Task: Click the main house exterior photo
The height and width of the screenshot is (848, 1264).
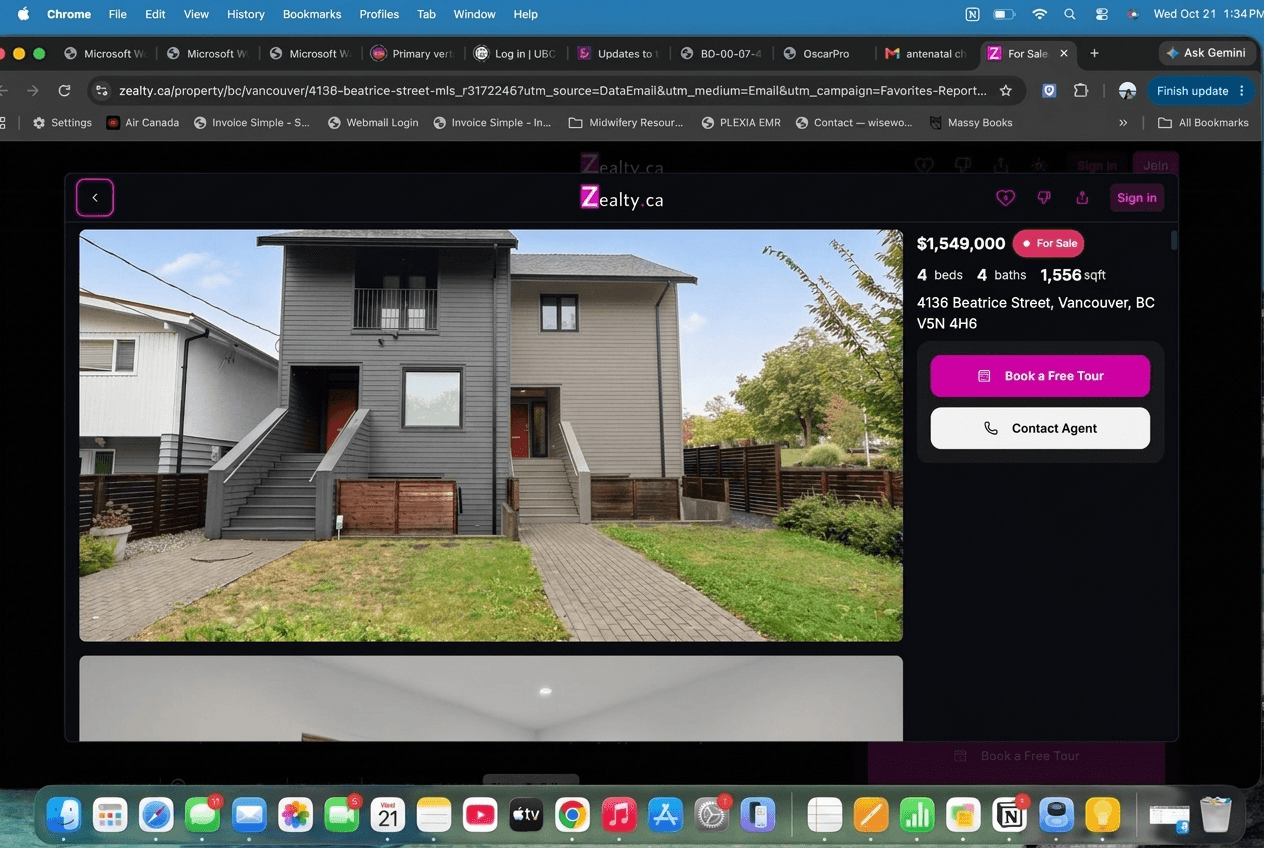Action: click(491, 436)
